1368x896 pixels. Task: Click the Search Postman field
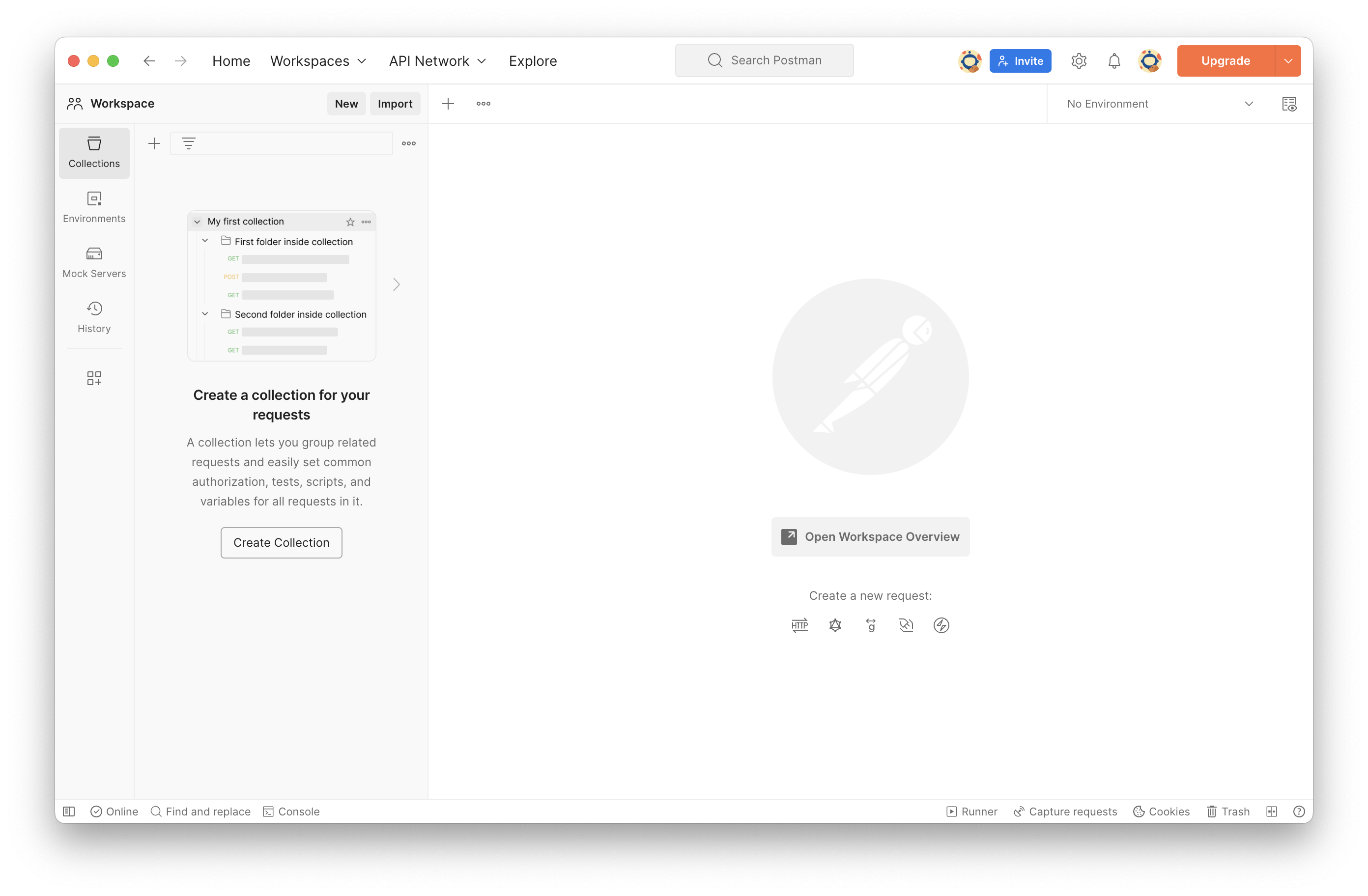click(764, 60)
